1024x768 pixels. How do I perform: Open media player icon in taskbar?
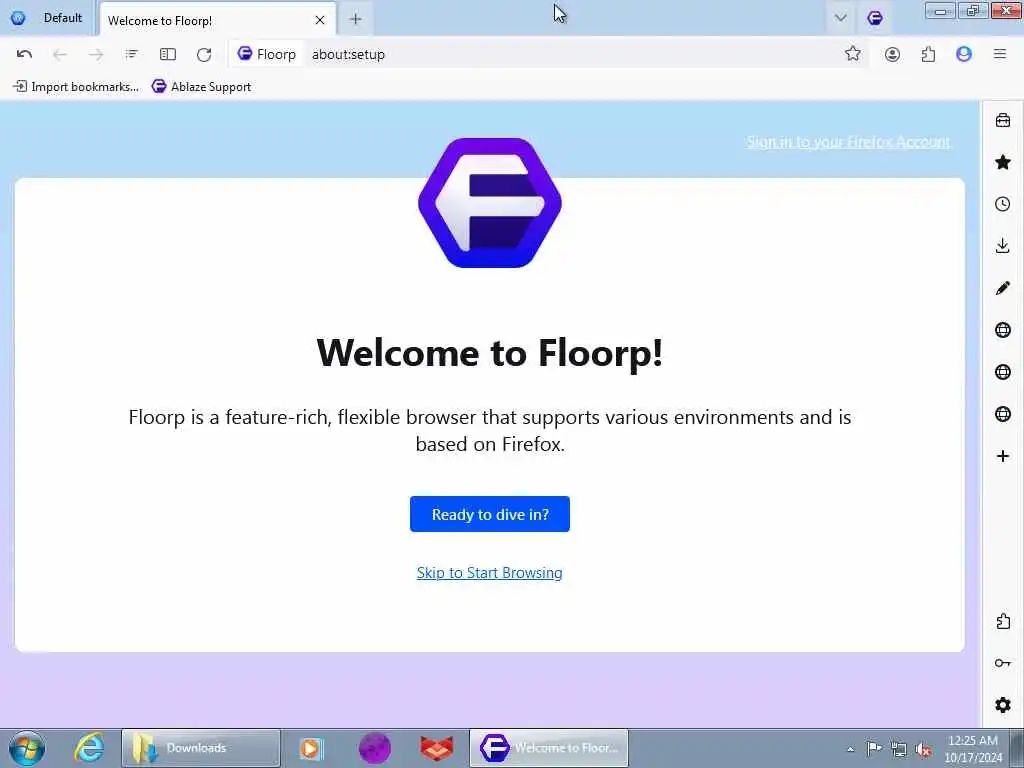tap(312, 748)
